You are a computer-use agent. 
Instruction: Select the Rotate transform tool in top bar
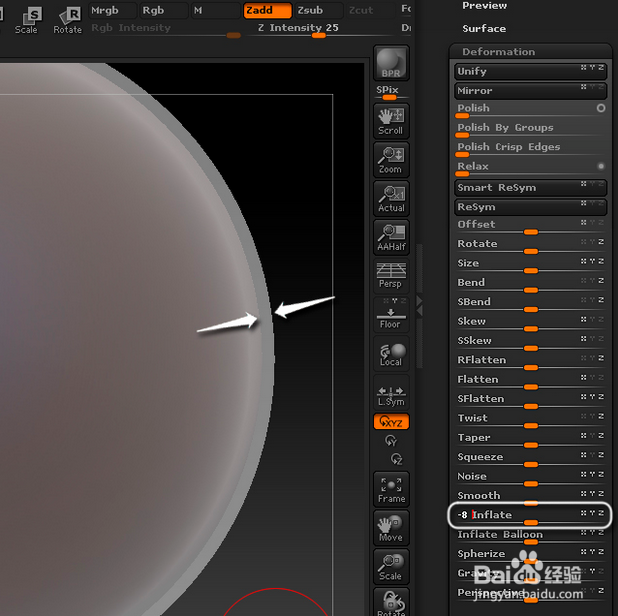point(68,20)
